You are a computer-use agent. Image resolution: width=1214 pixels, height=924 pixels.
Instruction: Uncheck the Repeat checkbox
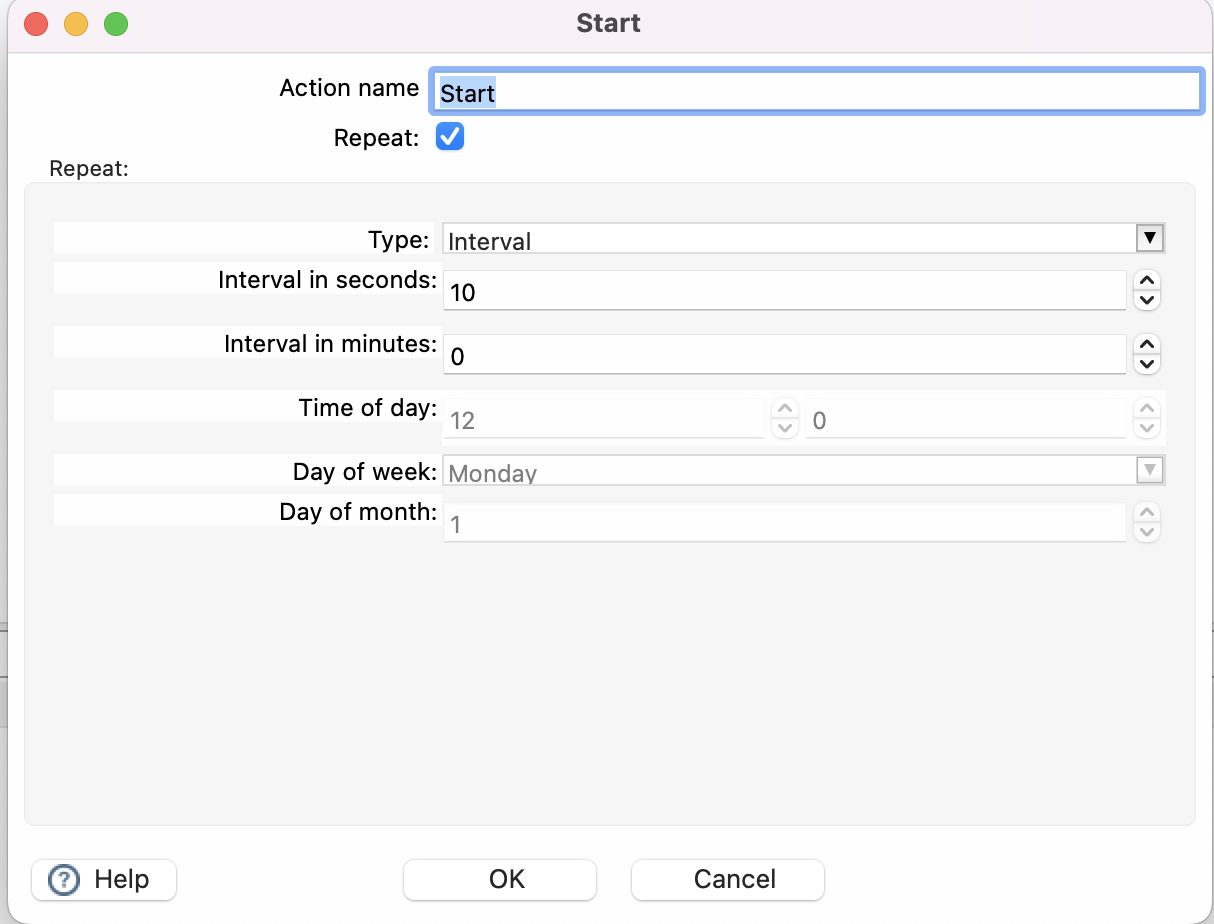(450, 137)
